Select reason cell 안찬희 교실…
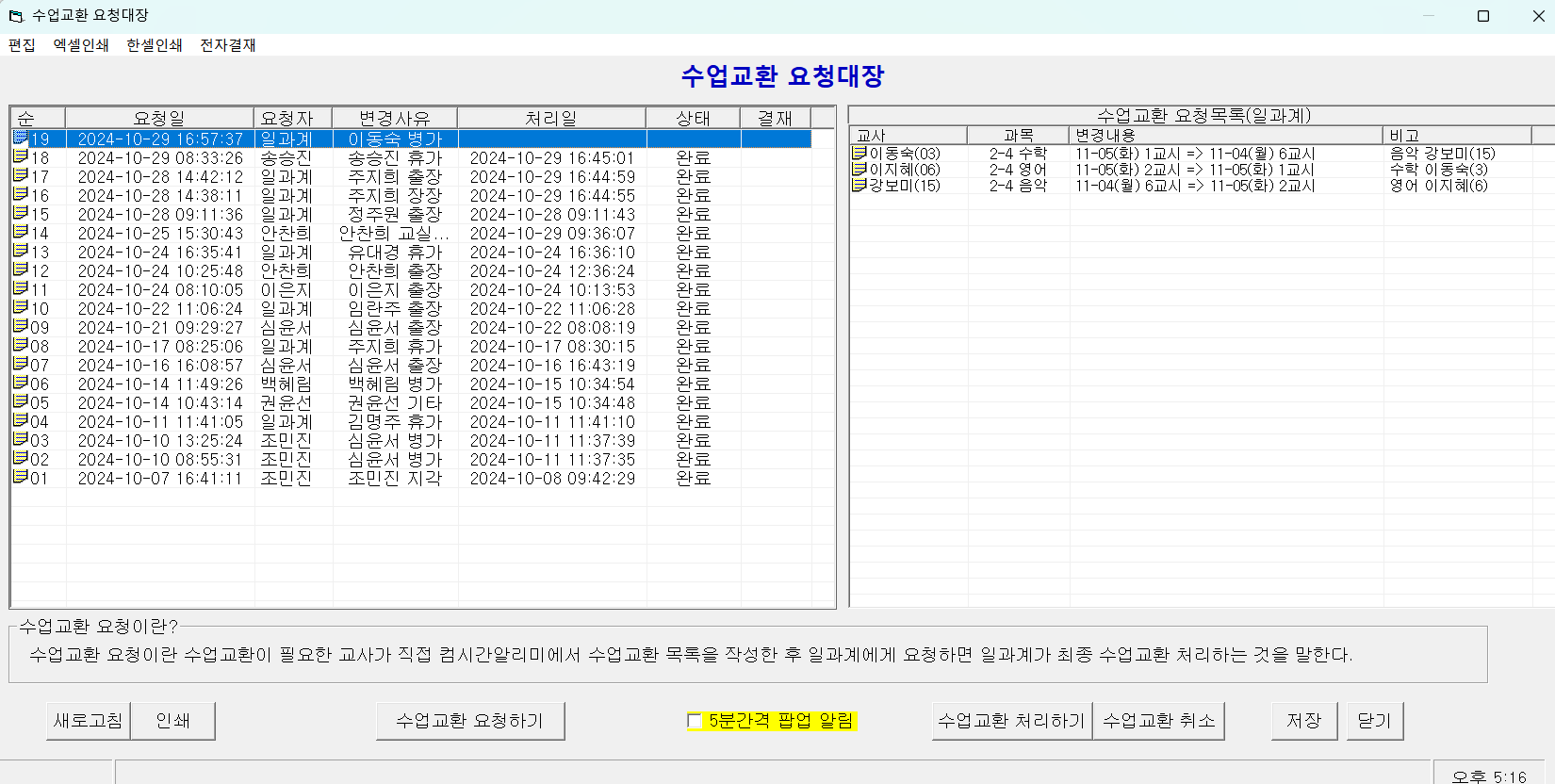The width and height of the screenshot is (1555, 784). tap(395, 233)
